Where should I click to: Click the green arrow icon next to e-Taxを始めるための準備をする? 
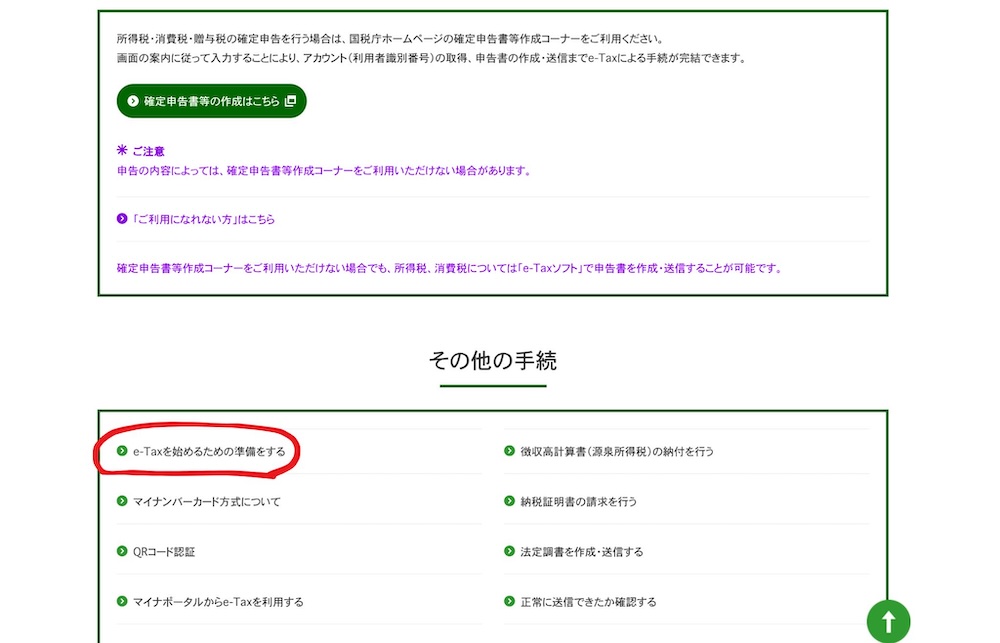click(x=122, y=451)
